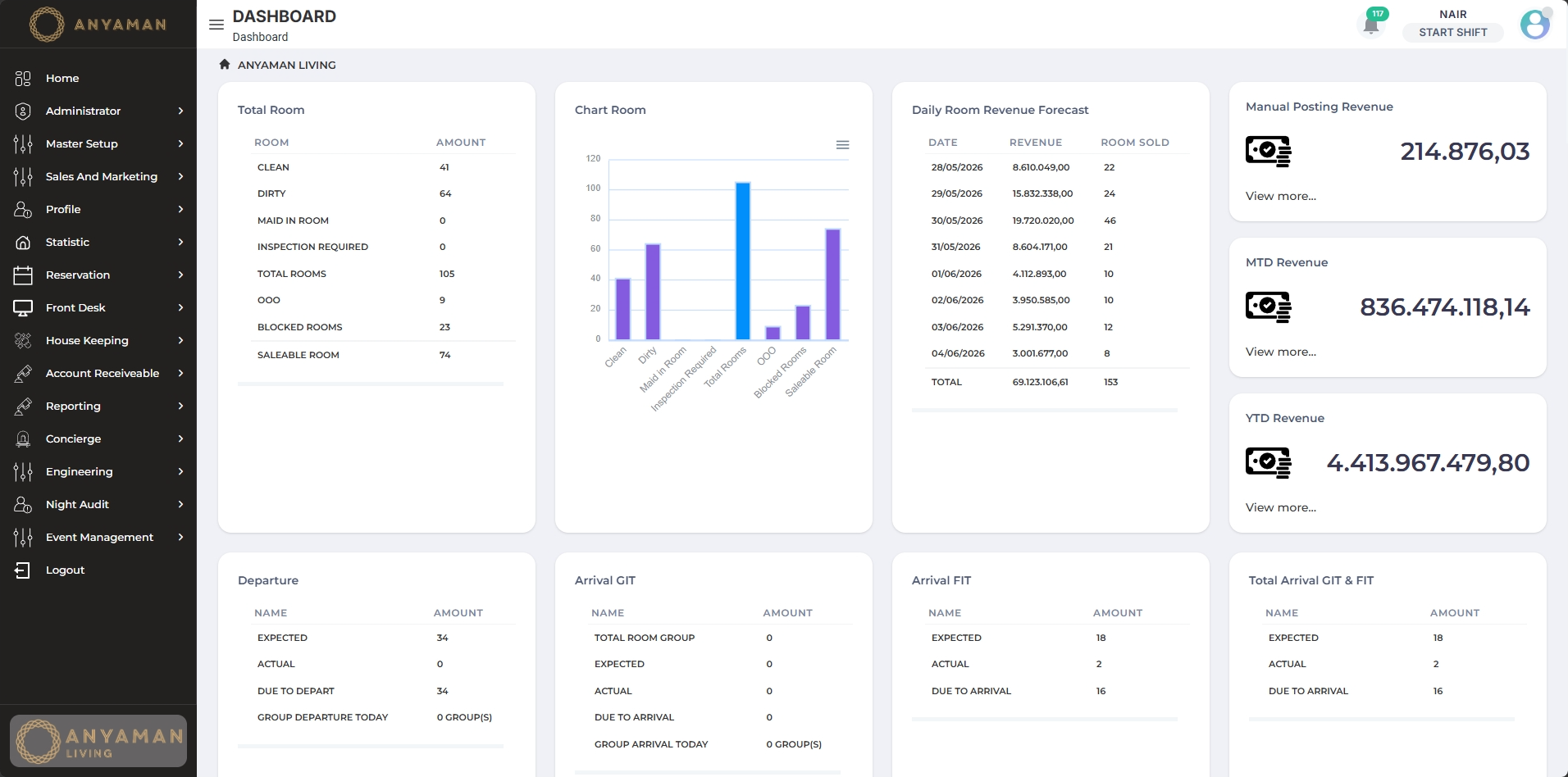Expand the Administrator menu chevron
The height and width of the screenshot is (777, 1568).
tap(180, 111)
